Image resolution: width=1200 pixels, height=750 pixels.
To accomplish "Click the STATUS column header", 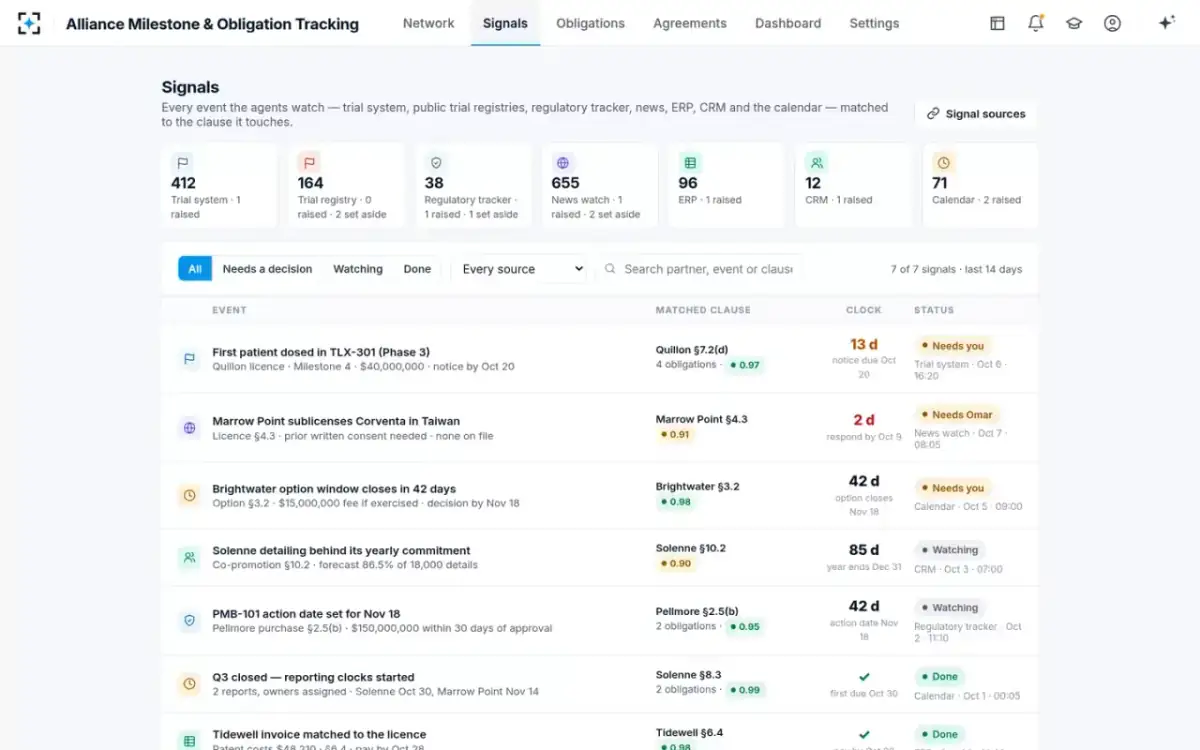I will [934, 310].
